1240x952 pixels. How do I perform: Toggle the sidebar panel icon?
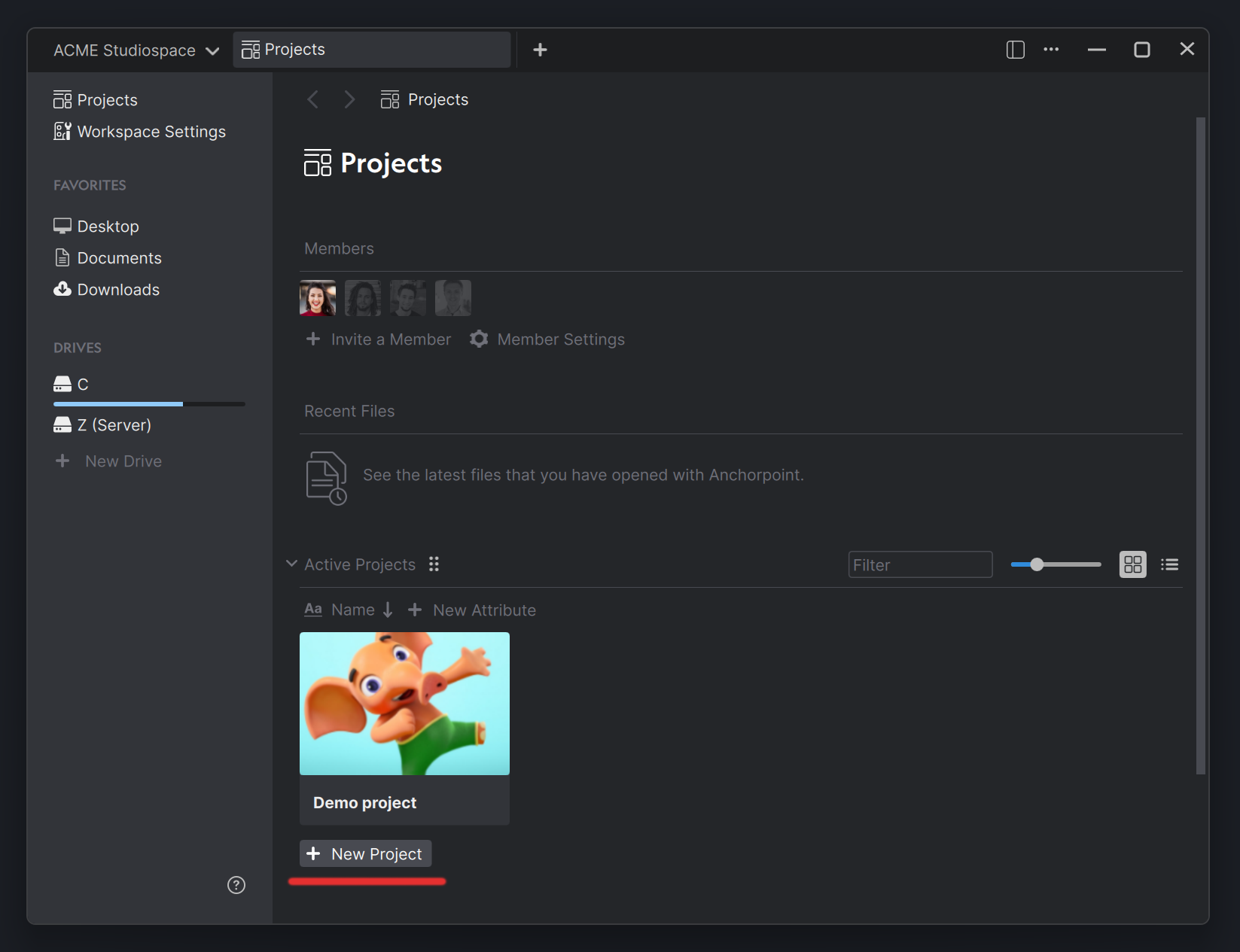(x=1015, y=49)
